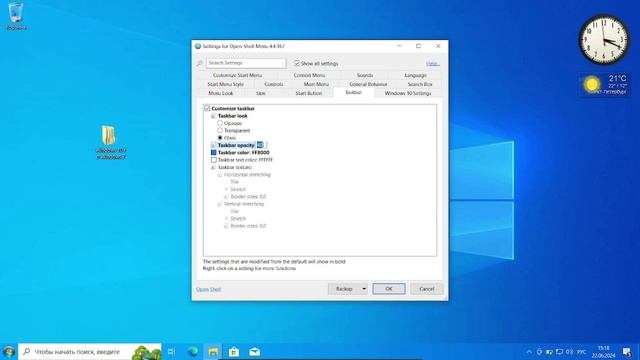Screen dimensions: 640x360
Task: Open the Recycle Bin desktop icon
Action: [16, 16]
